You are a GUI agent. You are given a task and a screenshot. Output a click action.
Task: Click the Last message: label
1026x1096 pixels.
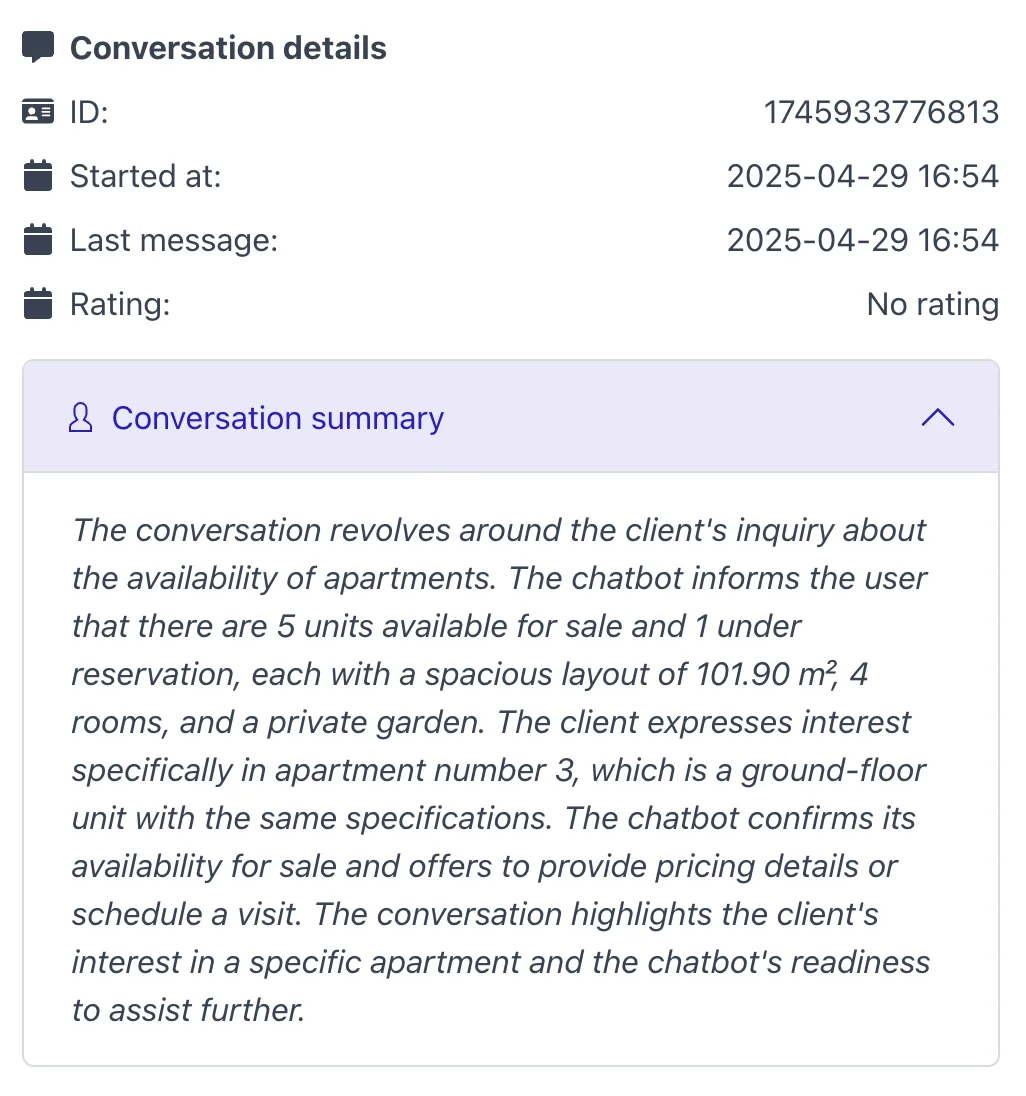point(173,240)
